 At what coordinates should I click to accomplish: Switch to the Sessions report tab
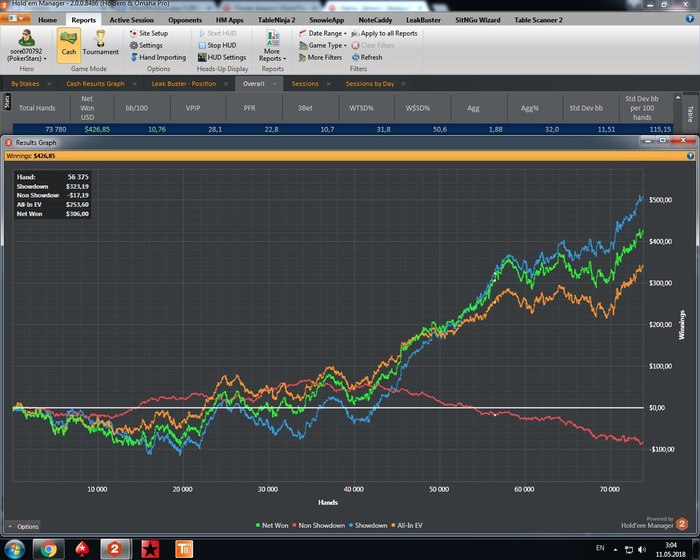point(305,84)
